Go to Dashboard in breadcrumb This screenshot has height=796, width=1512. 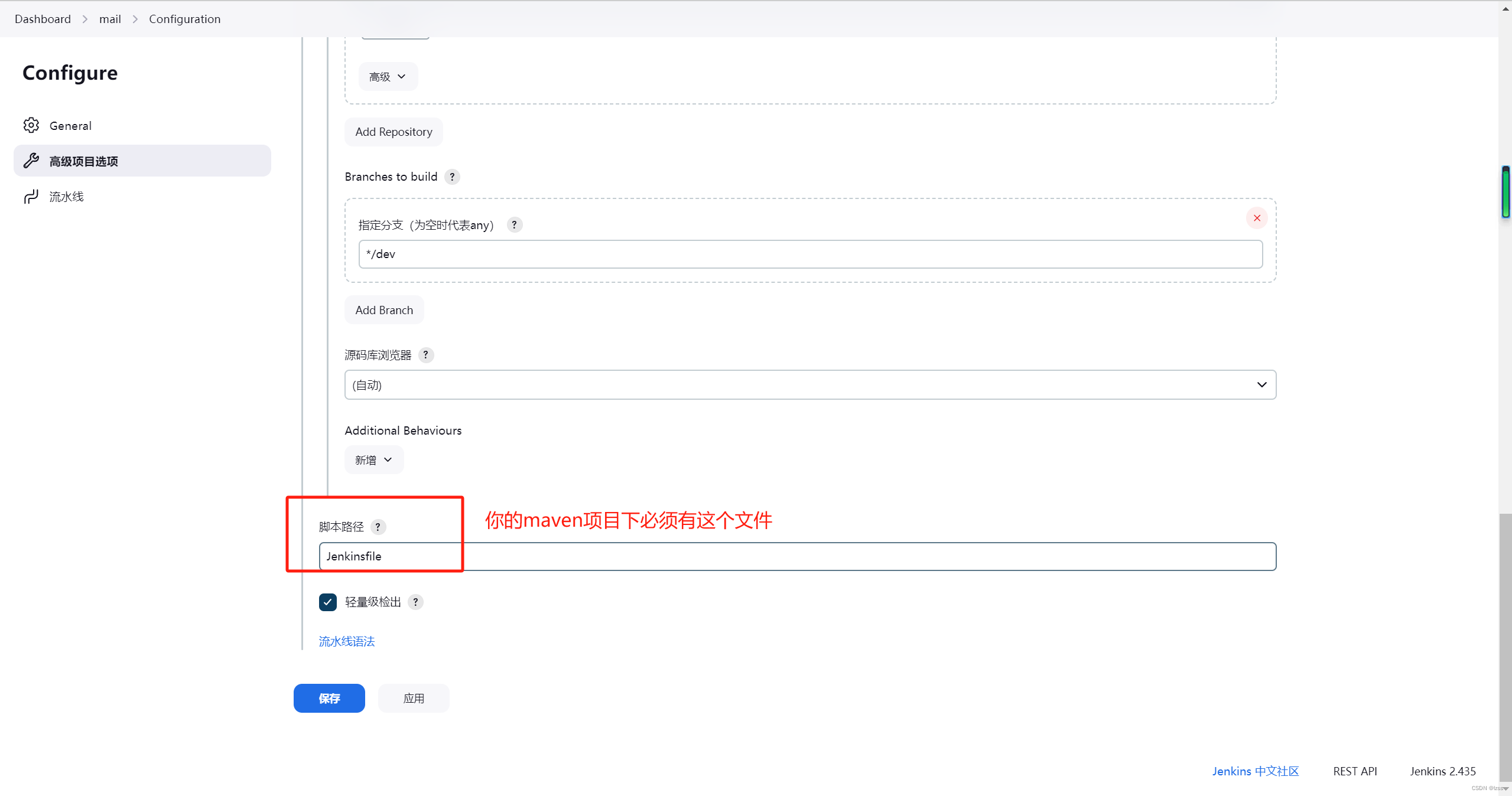coord(43,19)
